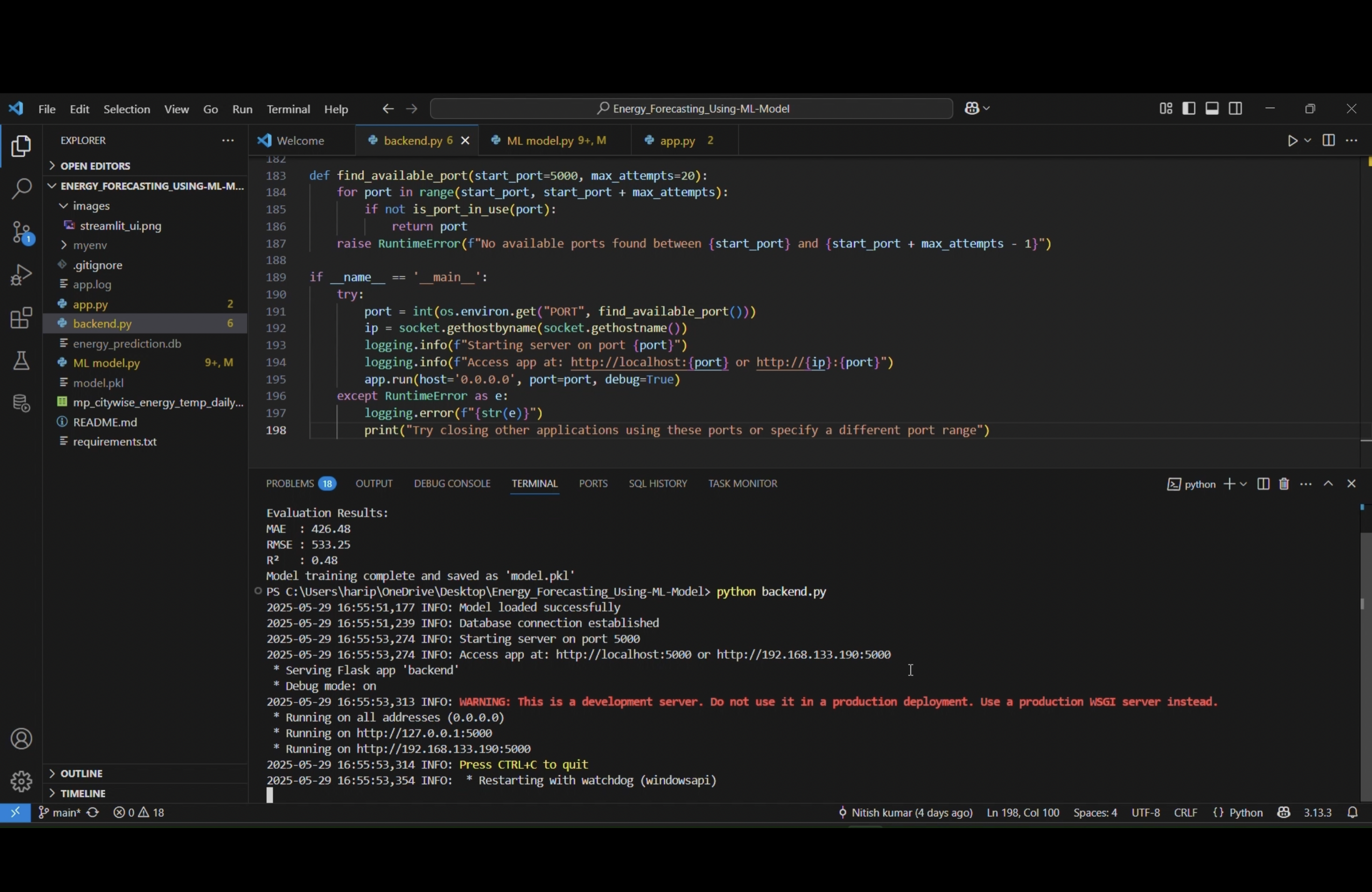
Task: Open the Source Control view
Action: pyautogui.click(x=21, y=233)
